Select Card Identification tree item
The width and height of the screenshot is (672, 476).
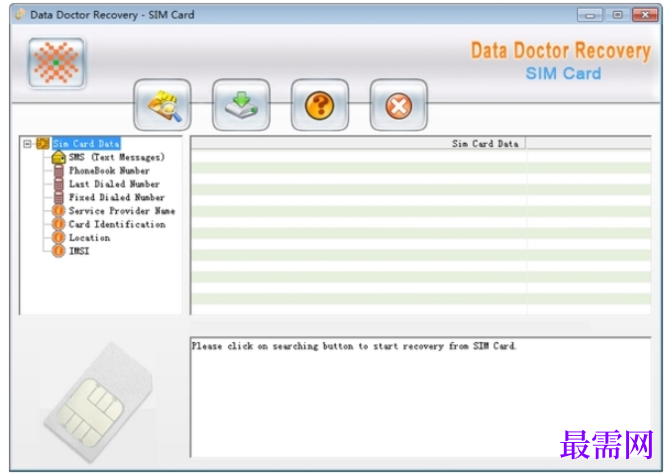coord(117,224)
